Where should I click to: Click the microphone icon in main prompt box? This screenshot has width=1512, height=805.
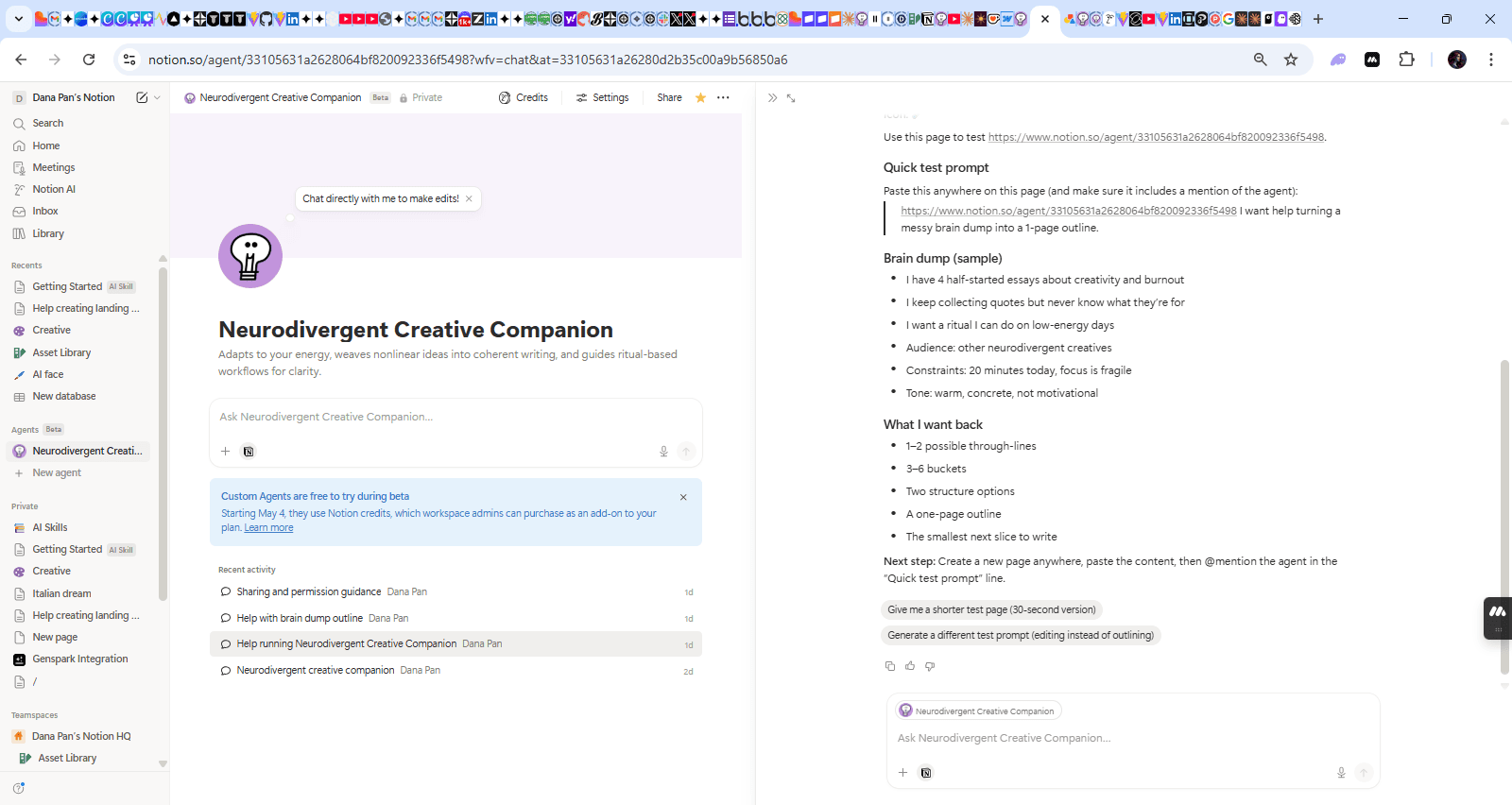pyautogui.click(x=663, y=452)
